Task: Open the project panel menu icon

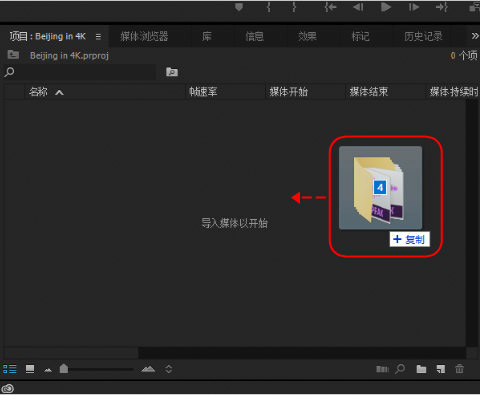Action: (x=98, y=37)
